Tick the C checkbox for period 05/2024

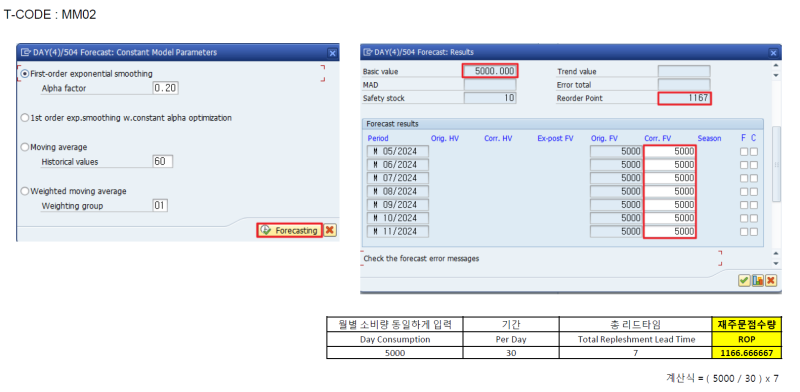(754, 152)
